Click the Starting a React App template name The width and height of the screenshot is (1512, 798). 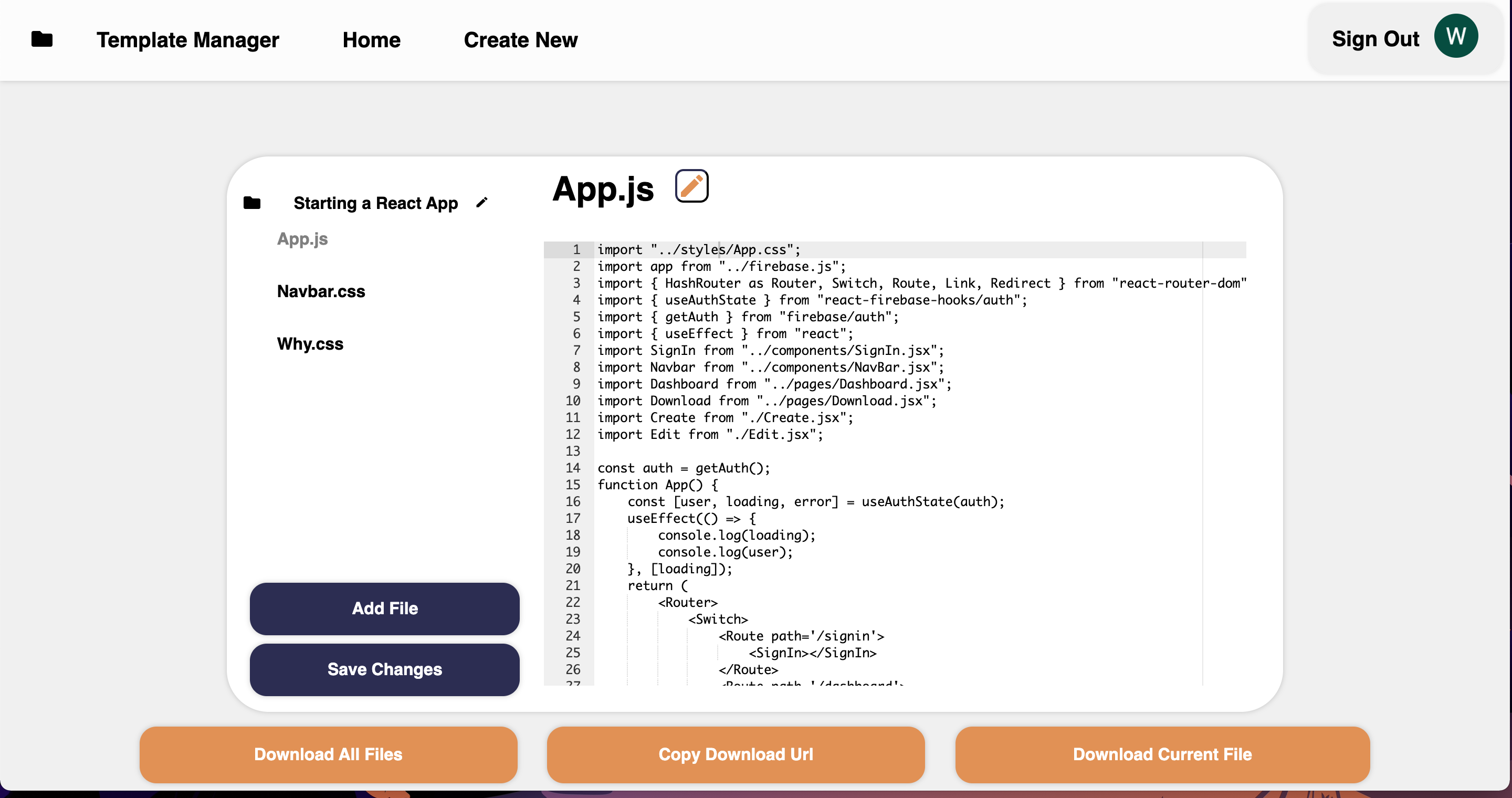(x=376, y=203)
